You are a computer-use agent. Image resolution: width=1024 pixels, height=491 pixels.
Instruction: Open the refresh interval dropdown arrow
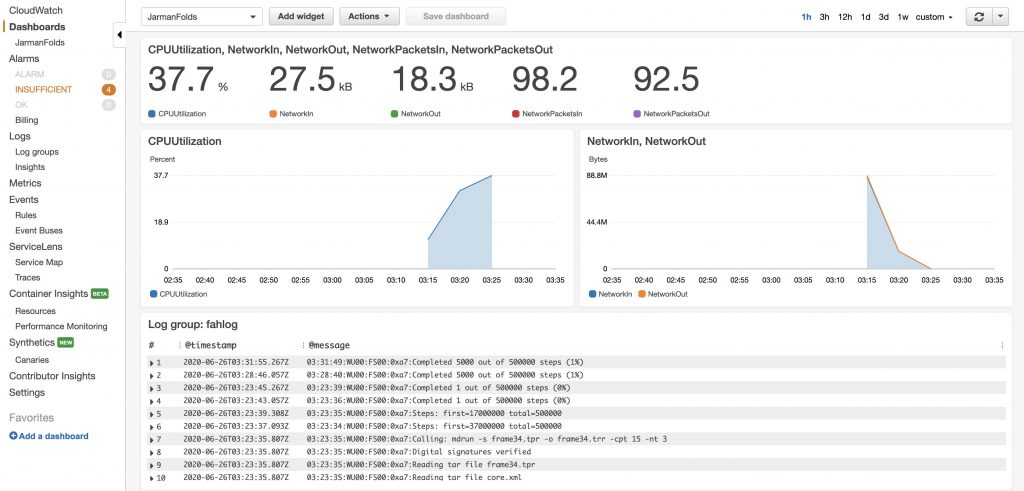pos(1001,17)
